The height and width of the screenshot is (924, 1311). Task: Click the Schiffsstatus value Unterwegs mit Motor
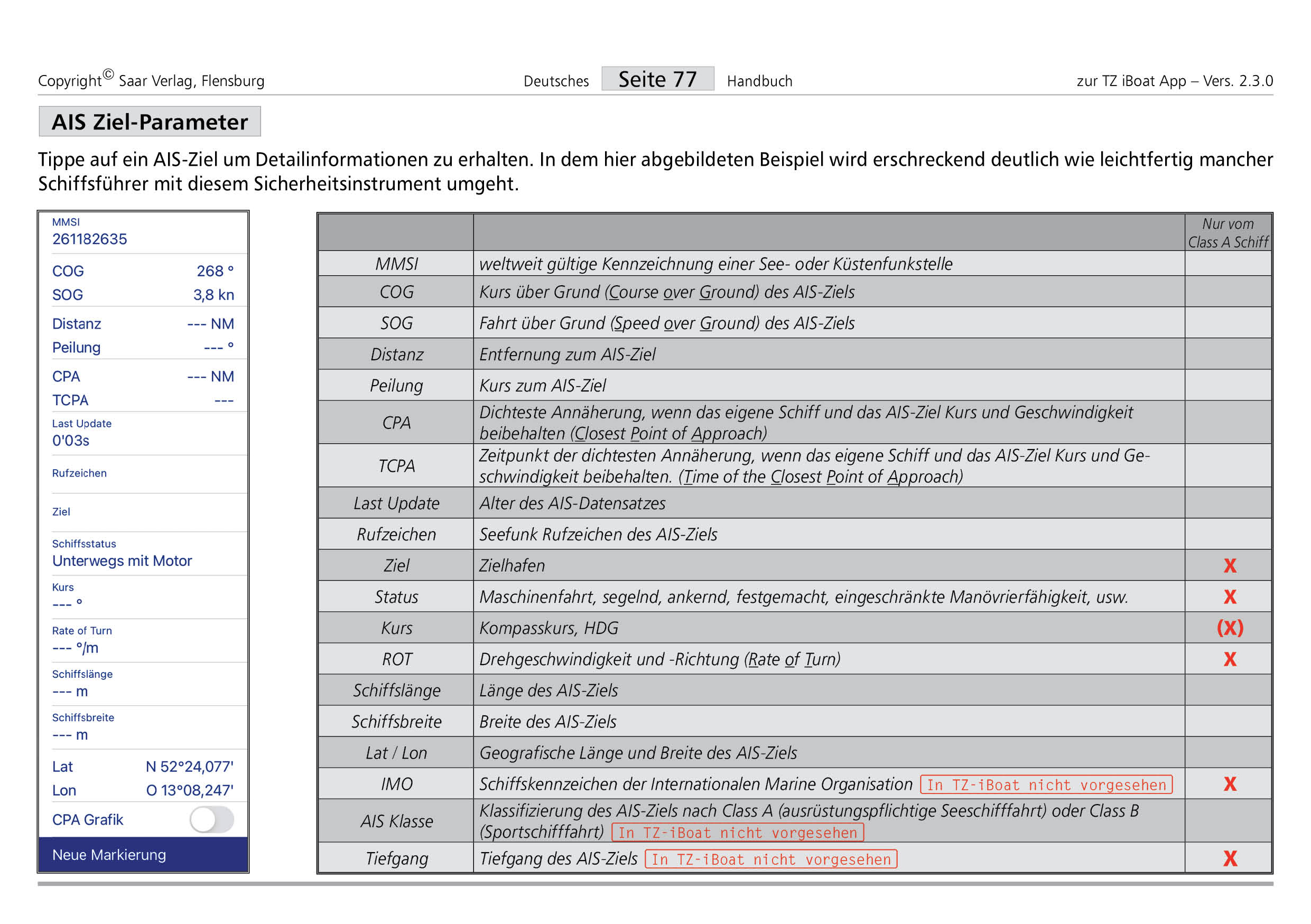coord(122,561)
